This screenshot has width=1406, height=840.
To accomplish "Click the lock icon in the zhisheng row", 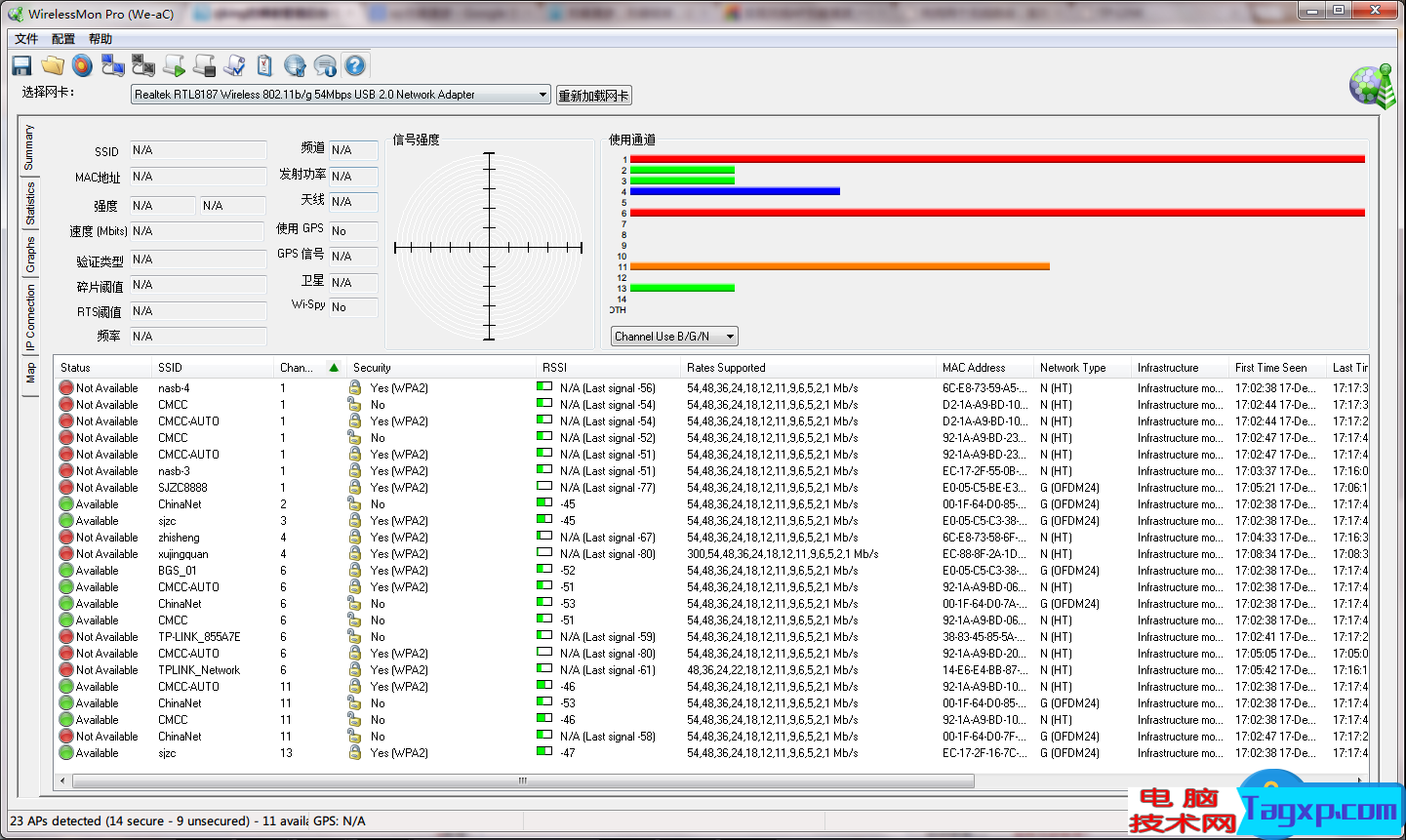I will click(x=355, y=538).
